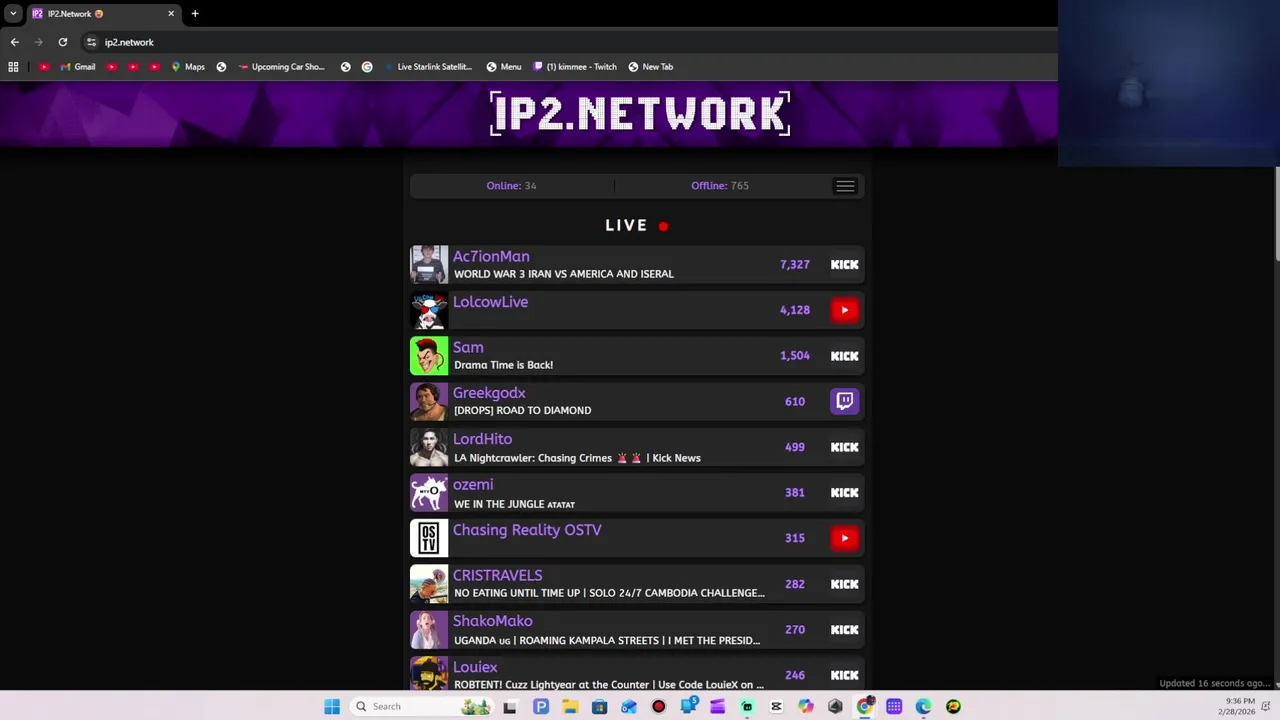Open Greekgodx's stream link
This screenshot has width=1280, height=720.
(x=489, y=393)
